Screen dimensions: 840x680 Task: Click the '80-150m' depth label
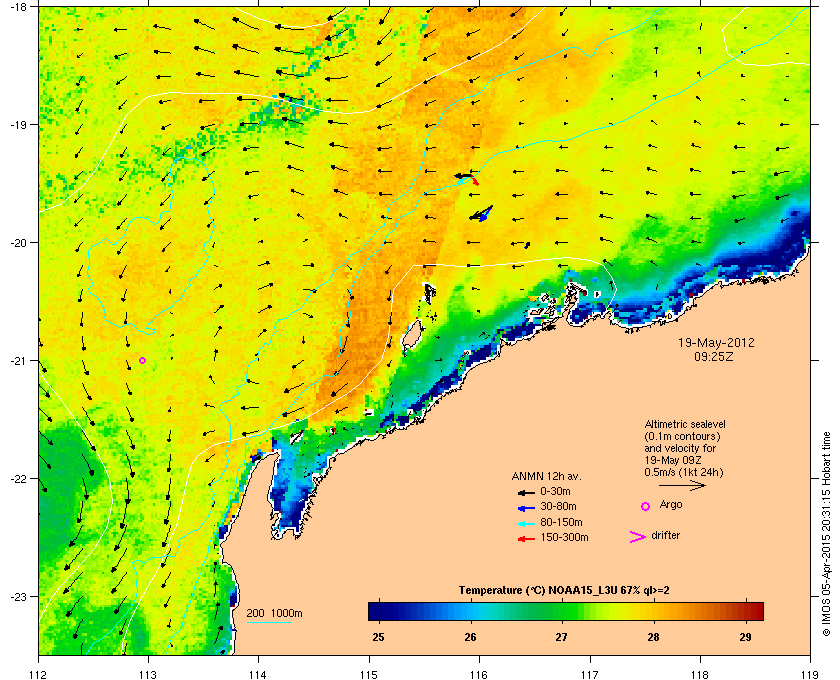coord(561,522)
